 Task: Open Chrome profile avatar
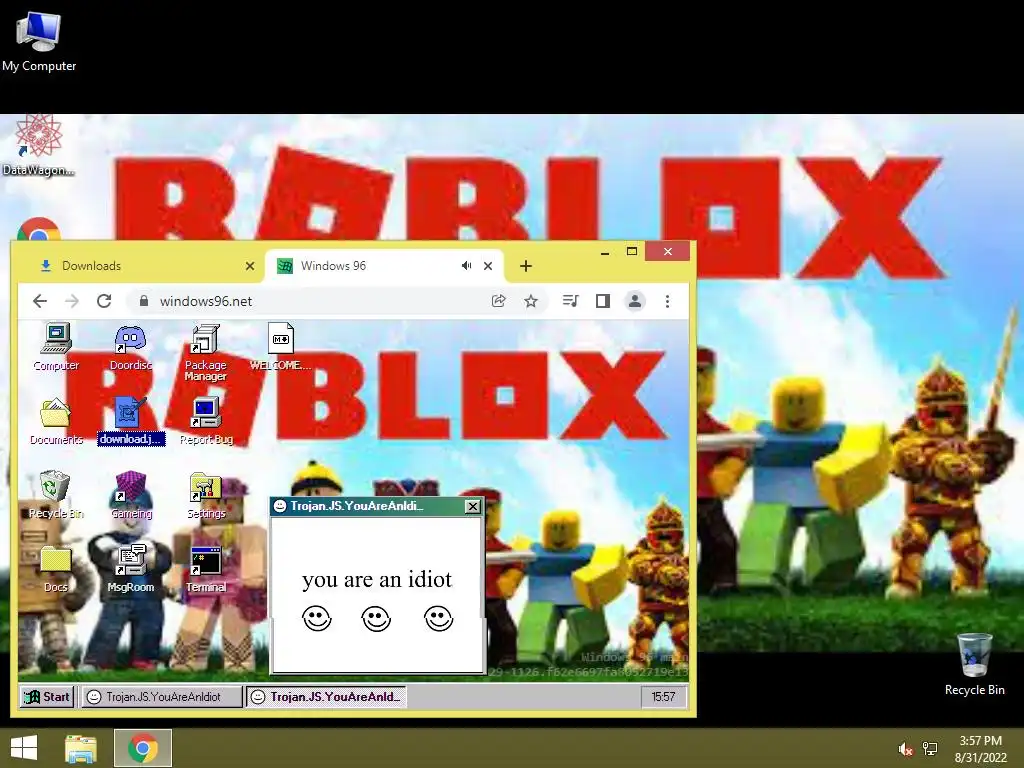(x=635, y=301)
